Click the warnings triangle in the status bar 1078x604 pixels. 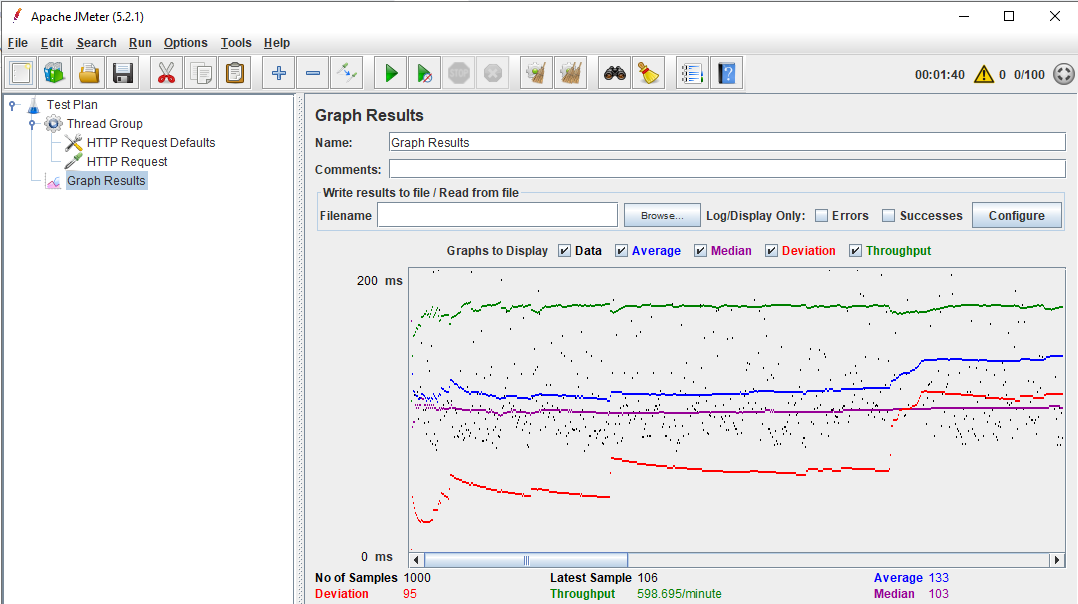point(985,74)
